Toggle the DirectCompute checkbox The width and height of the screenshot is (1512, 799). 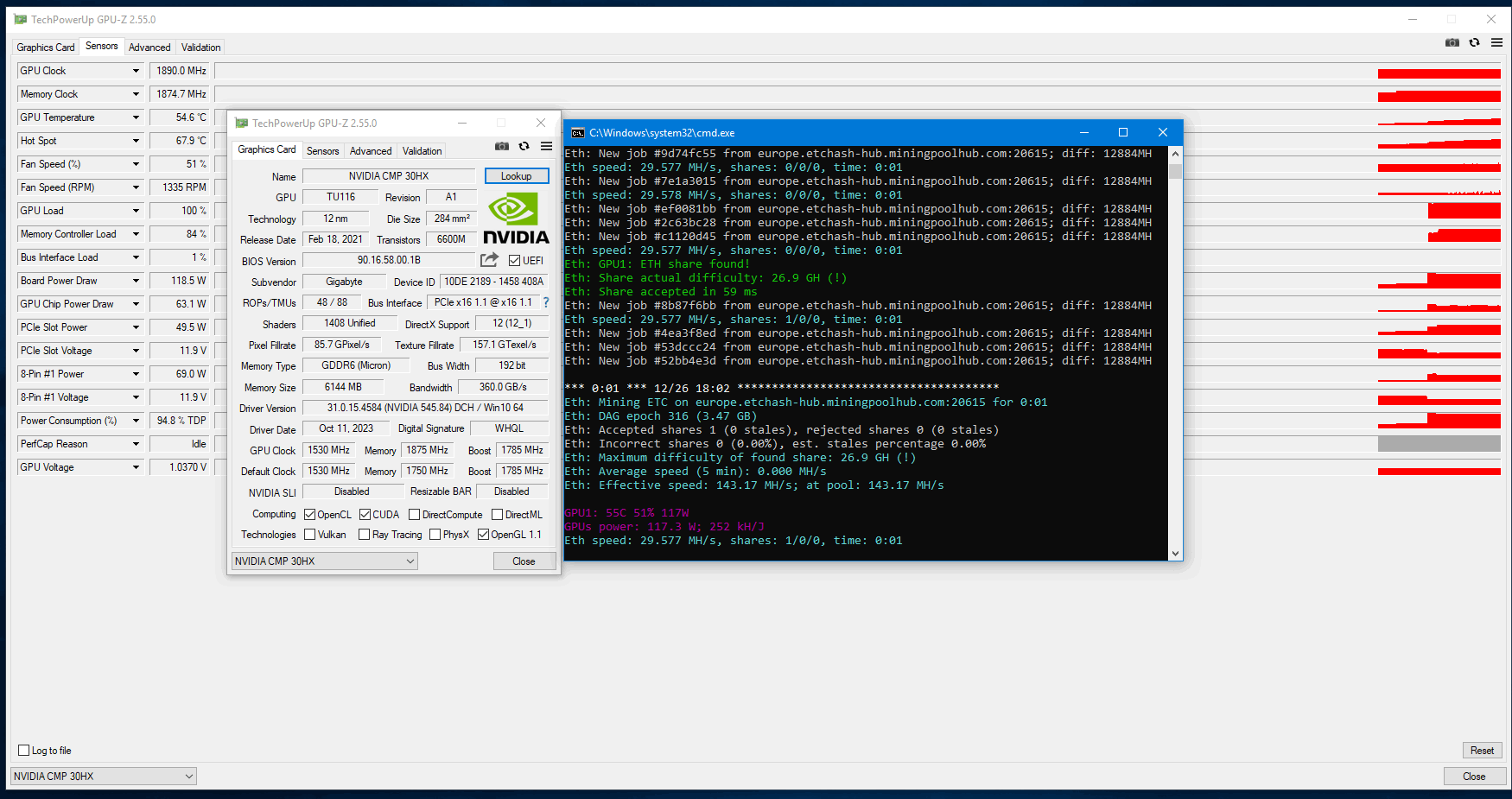(x=414, y=515)
